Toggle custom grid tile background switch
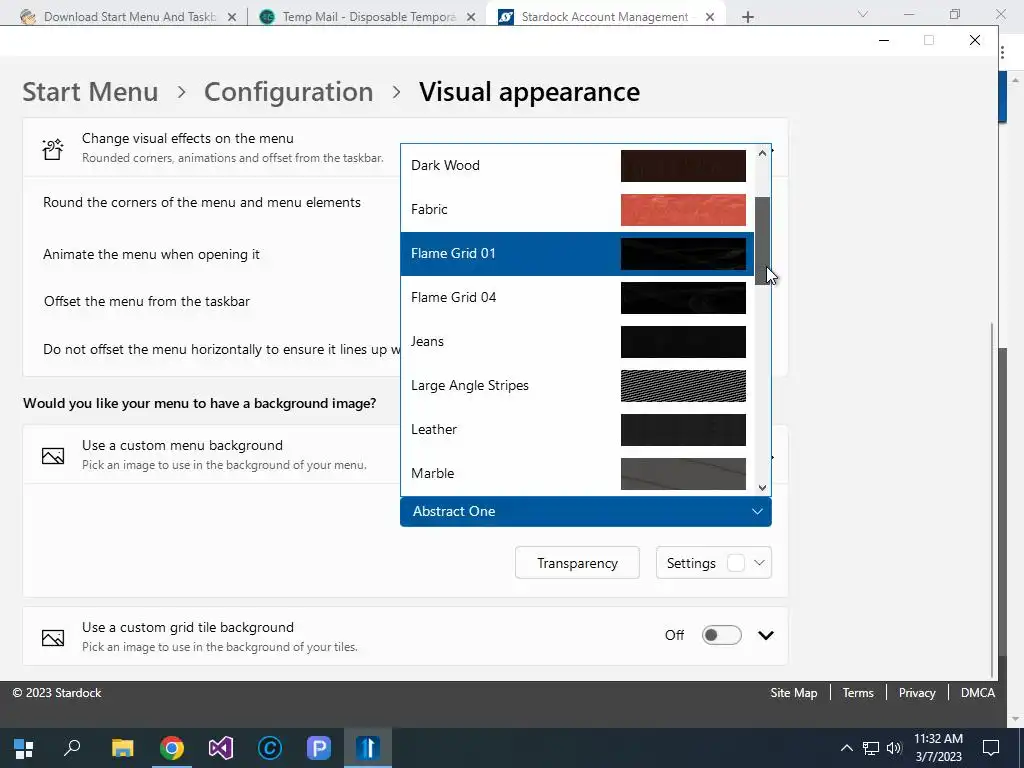Image resolution: width=1024 pixels, height=768 pixels. 722,635
